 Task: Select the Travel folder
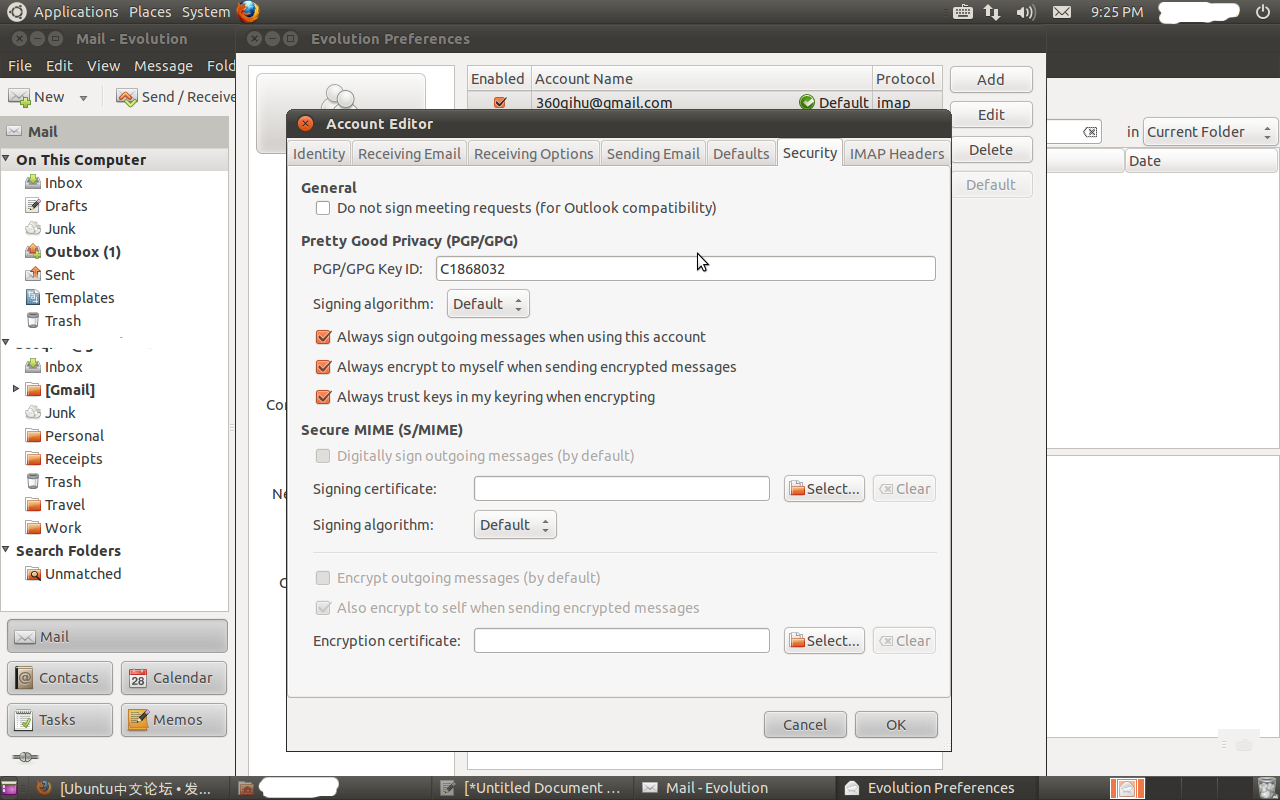click(x=64, y=505)
